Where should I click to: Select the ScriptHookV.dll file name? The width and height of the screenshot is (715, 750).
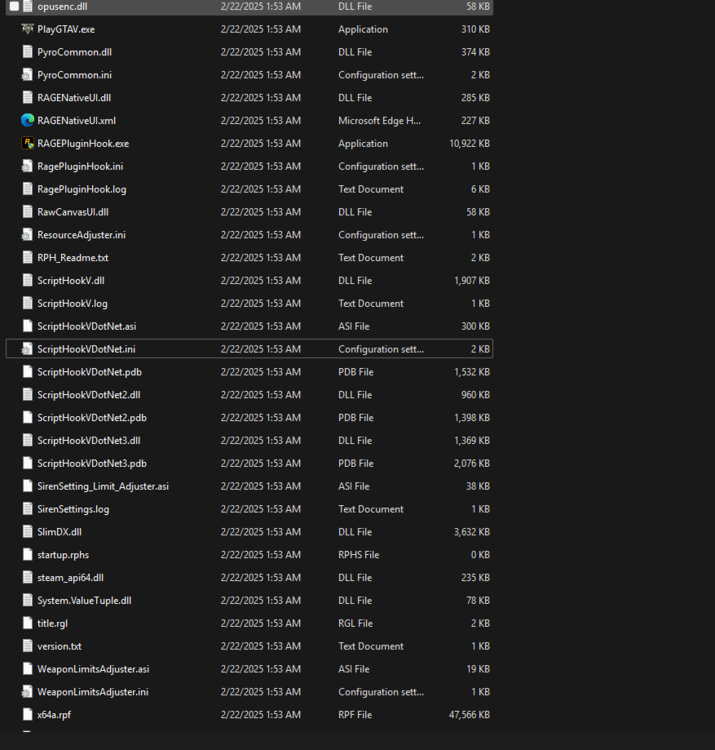pos(71,281)
